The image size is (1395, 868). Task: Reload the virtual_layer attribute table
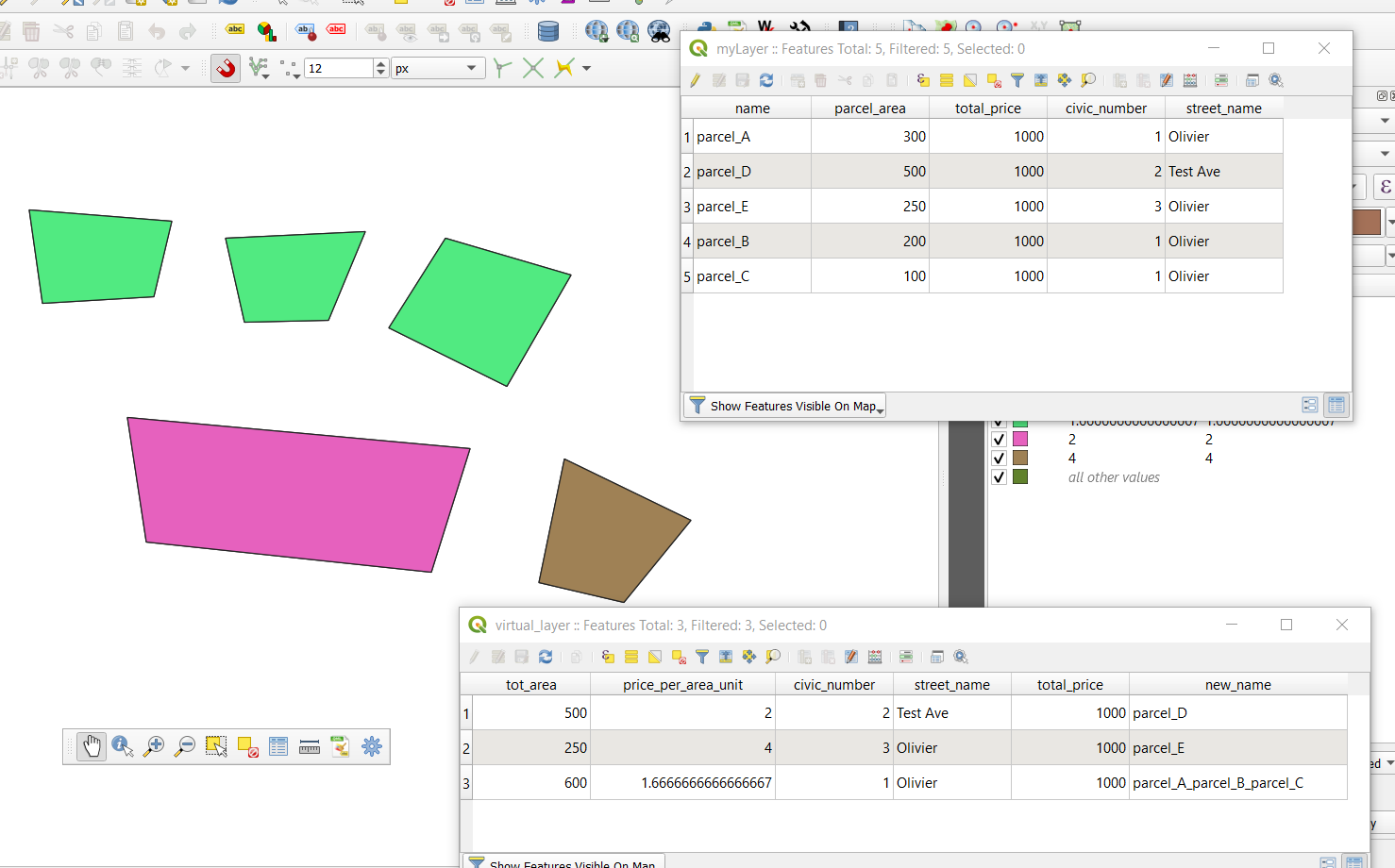pos(546,657)
